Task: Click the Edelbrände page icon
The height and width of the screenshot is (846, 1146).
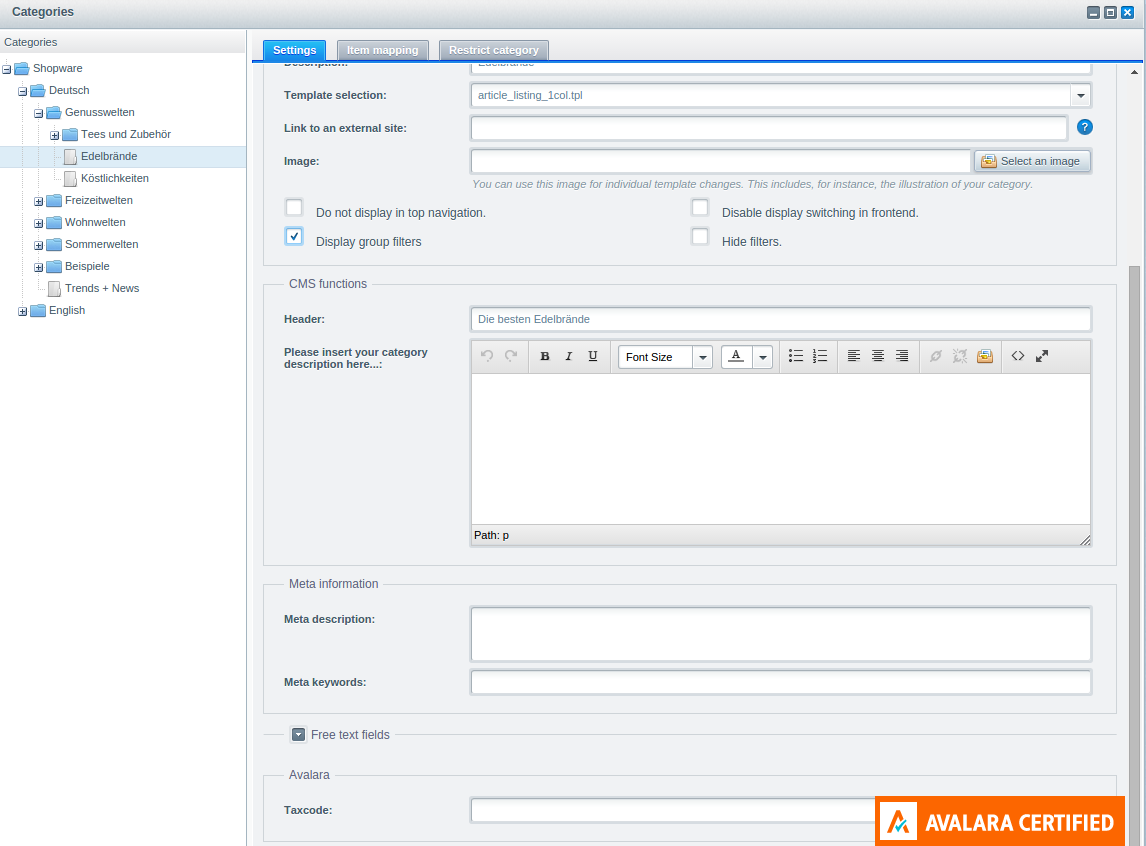Action: click(x=70, y=156)
